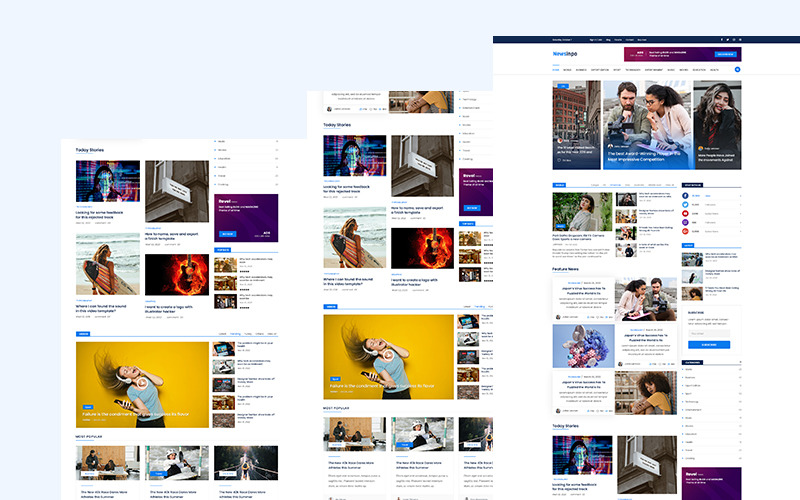Click the Home item in the navigation menu

[555, 70]
